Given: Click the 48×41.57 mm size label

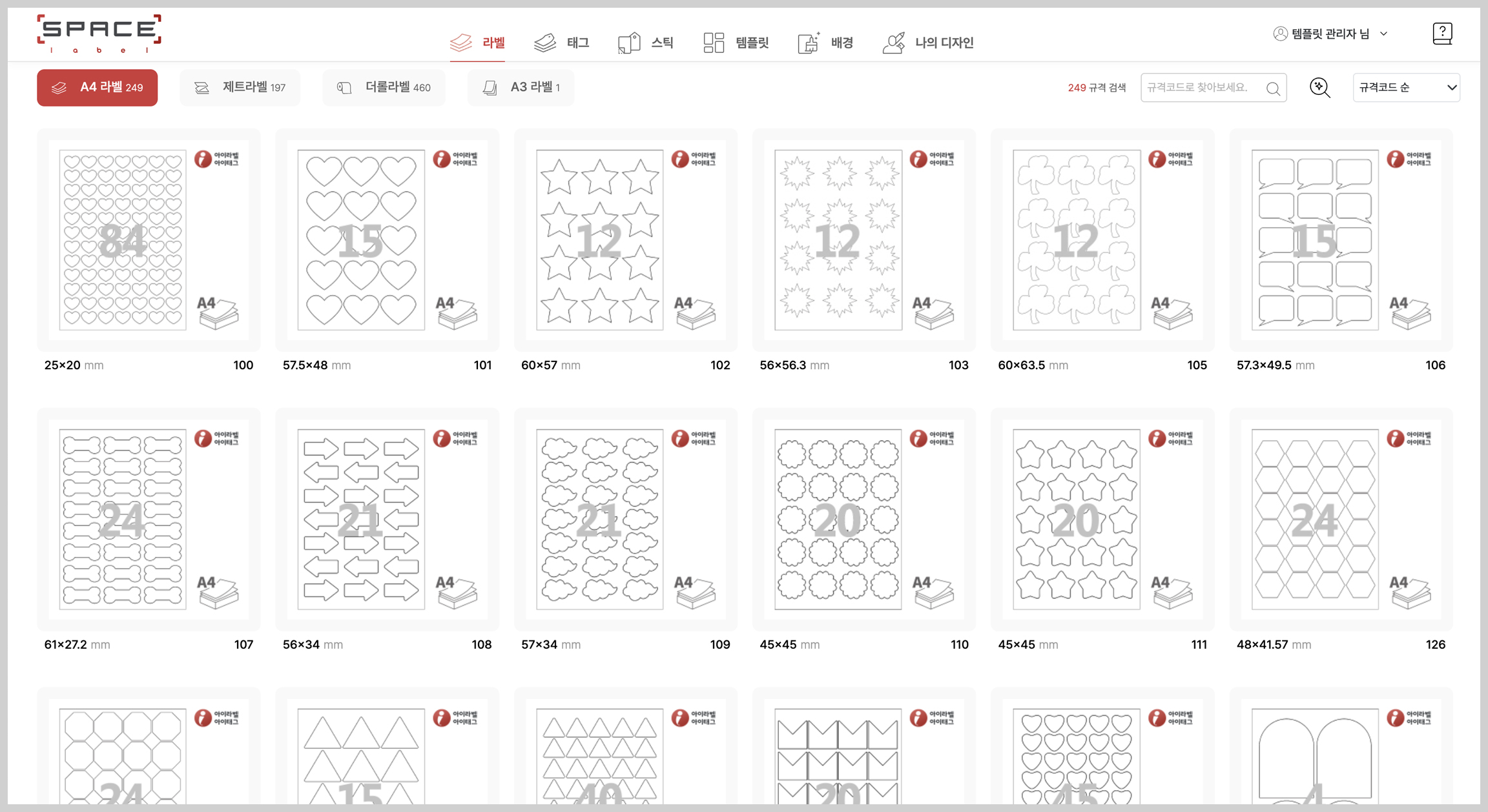Looking at the screenshot, I should 1274,645.
